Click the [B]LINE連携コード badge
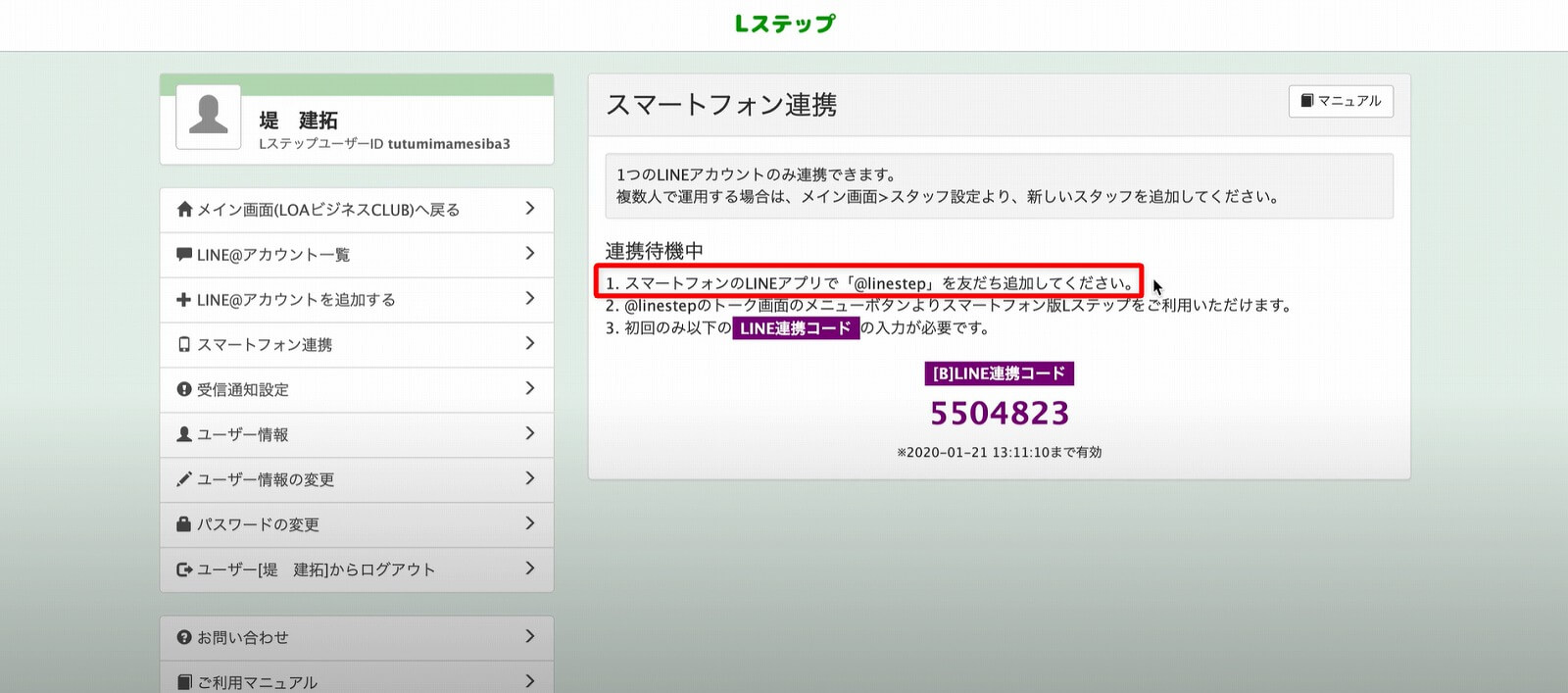The image size is (1568, 693). pyautogui.click(x=999, y=373)
